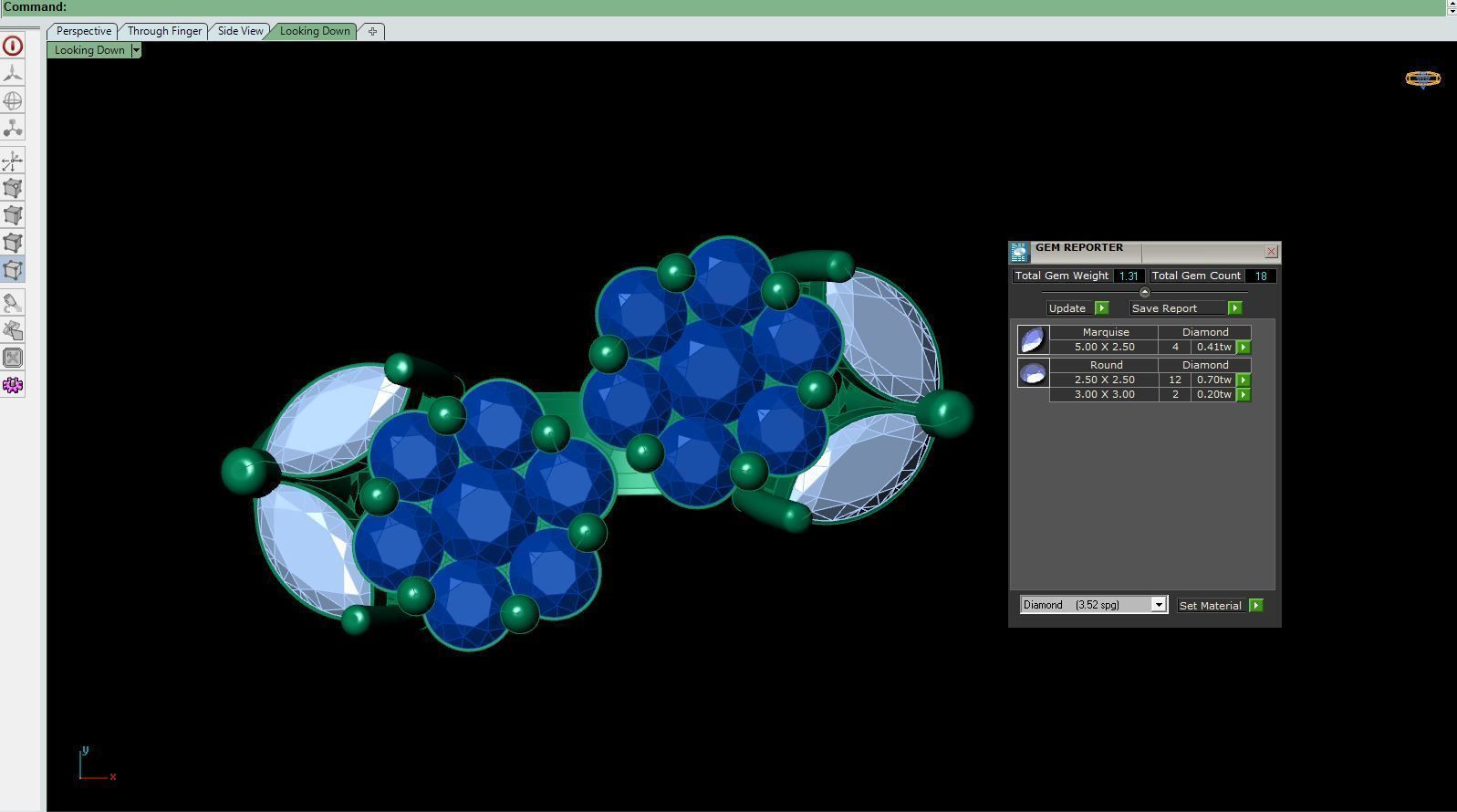This screenshot has width=1457, height=812.
Task: Click the green arrow beside Save Report
Action: [1234, 308]
